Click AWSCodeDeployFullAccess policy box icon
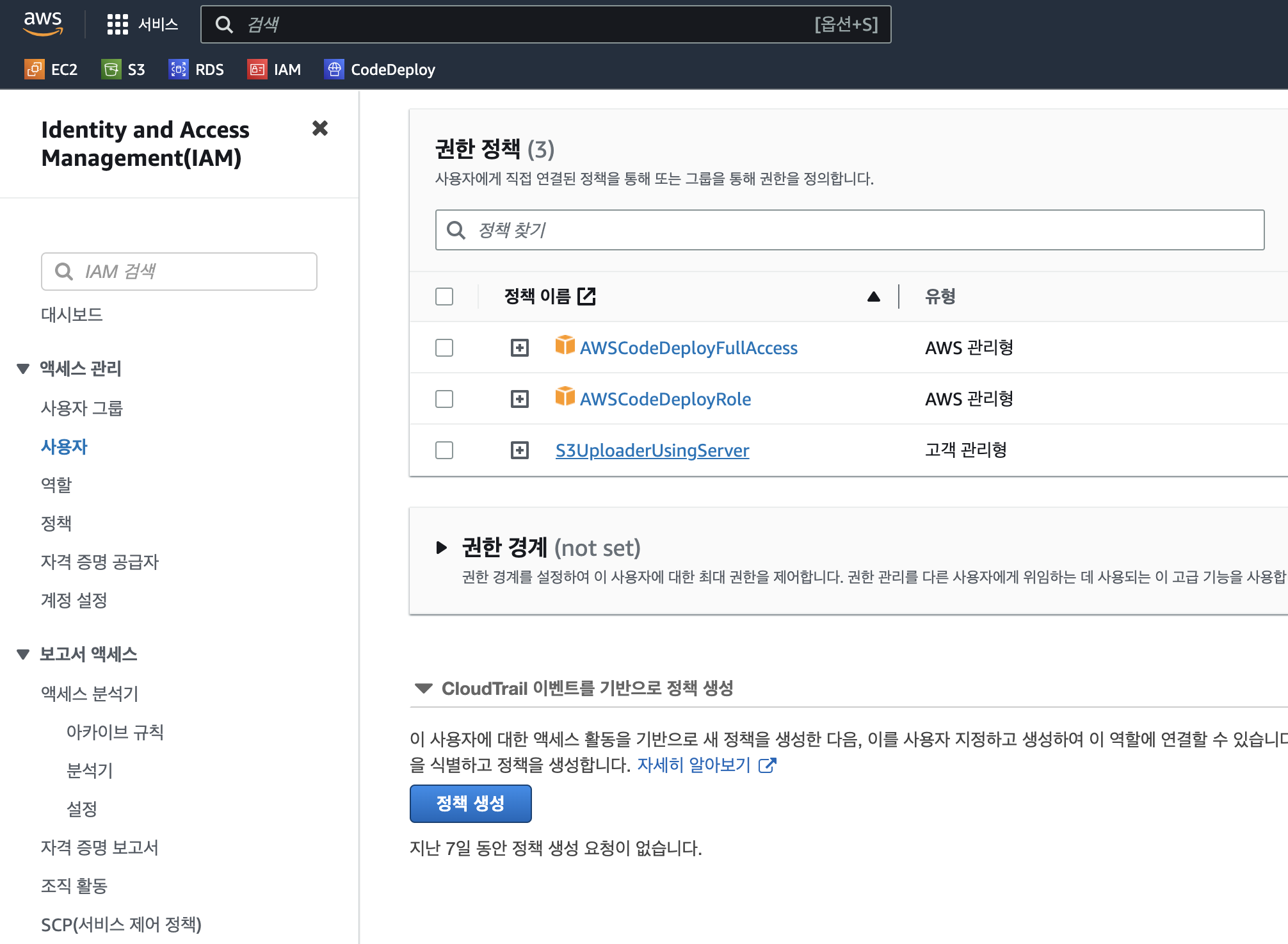1288x944 pixels. click(x=565, y=345)
